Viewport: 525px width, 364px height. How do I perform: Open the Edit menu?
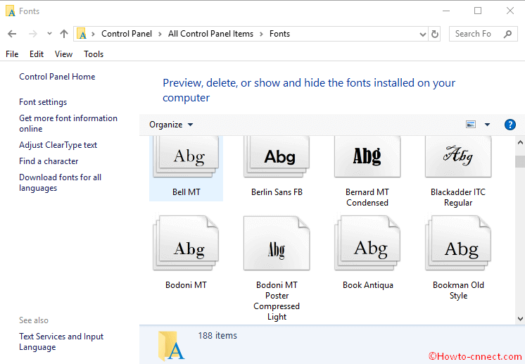click(36, 54)
